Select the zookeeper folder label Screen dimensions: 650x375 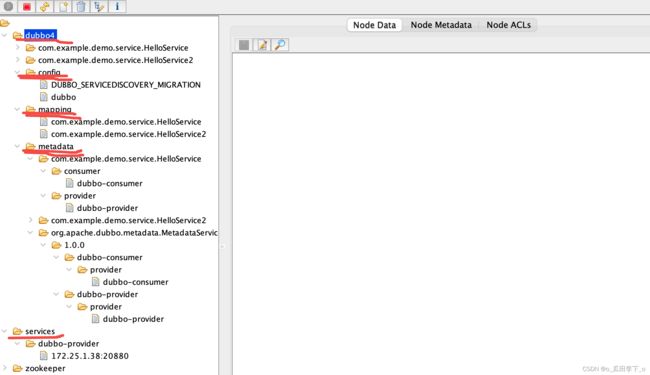[45, 368]
